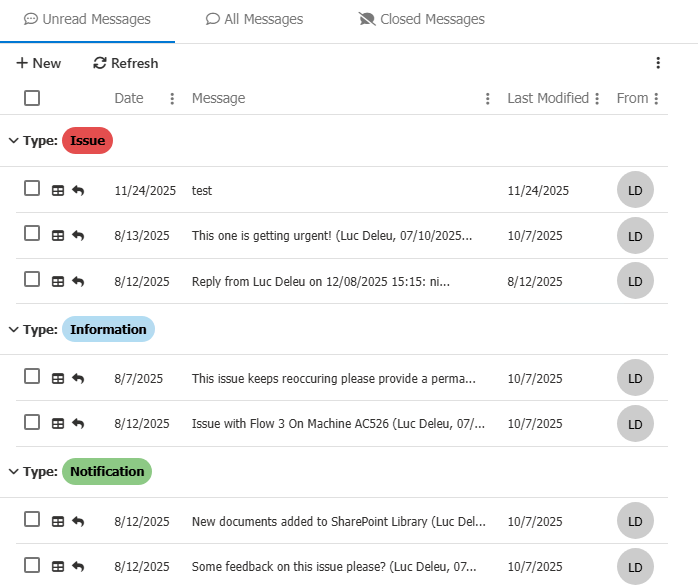Create a New message
The width and height of the screenshot is (698, 587).
tap(38, 63)
